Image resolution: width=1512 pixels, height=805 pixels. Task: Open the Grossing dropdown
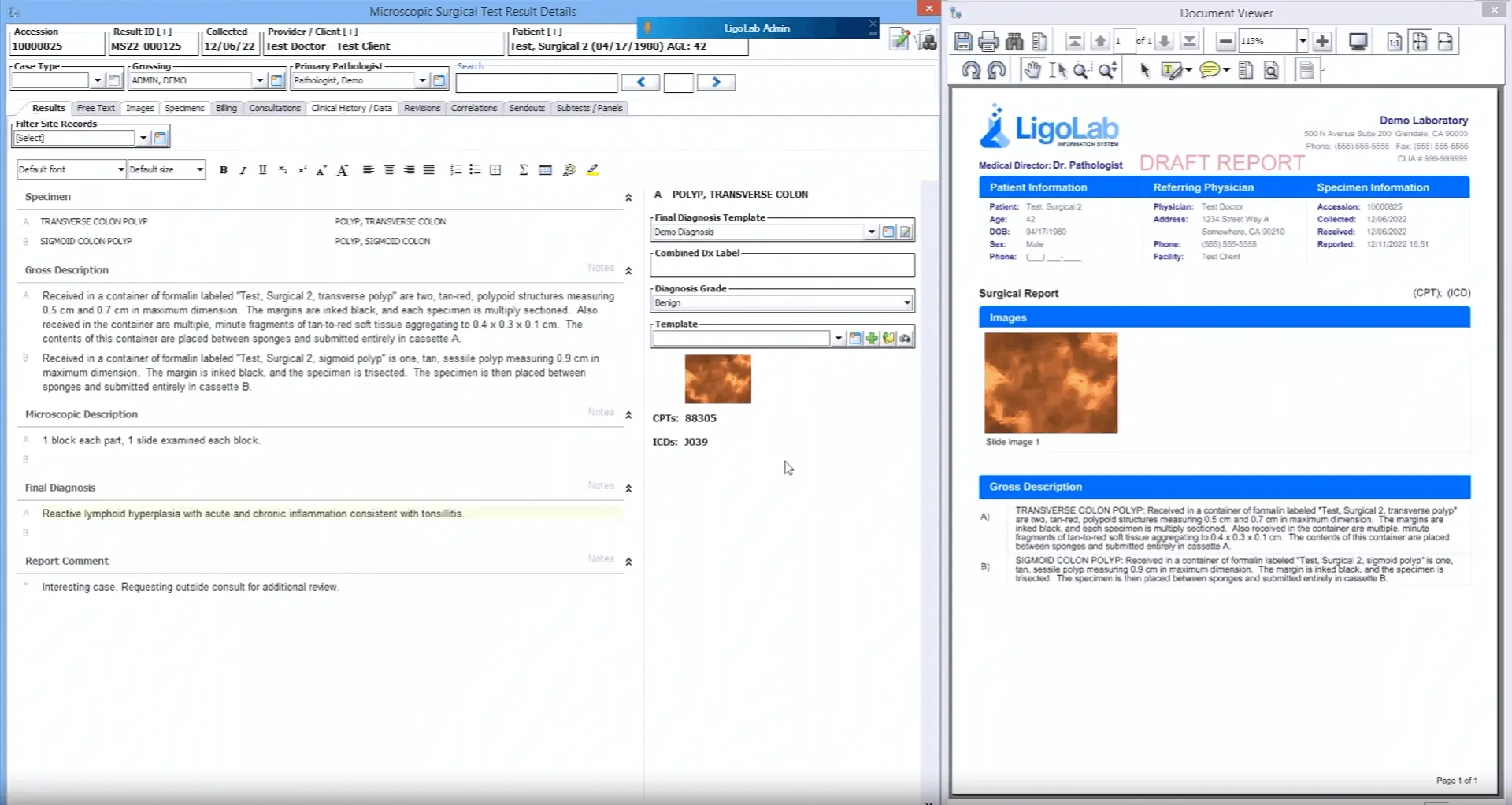point(259,80)
